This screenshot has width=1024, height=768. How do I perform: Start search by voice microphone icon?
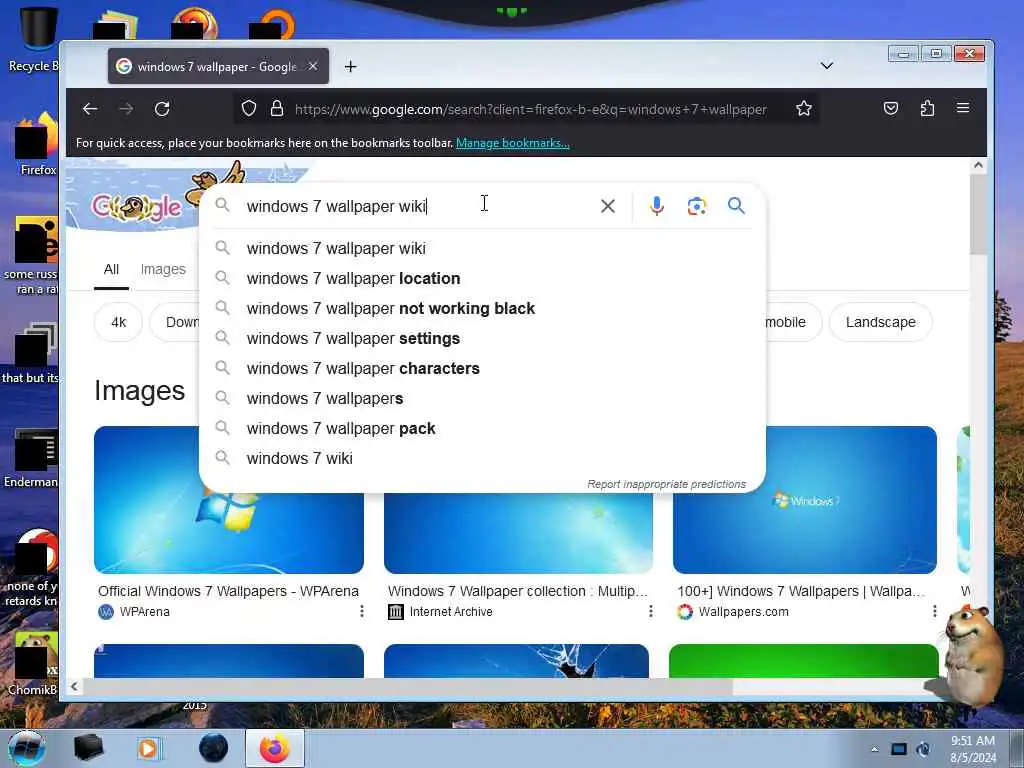[657, 206]
